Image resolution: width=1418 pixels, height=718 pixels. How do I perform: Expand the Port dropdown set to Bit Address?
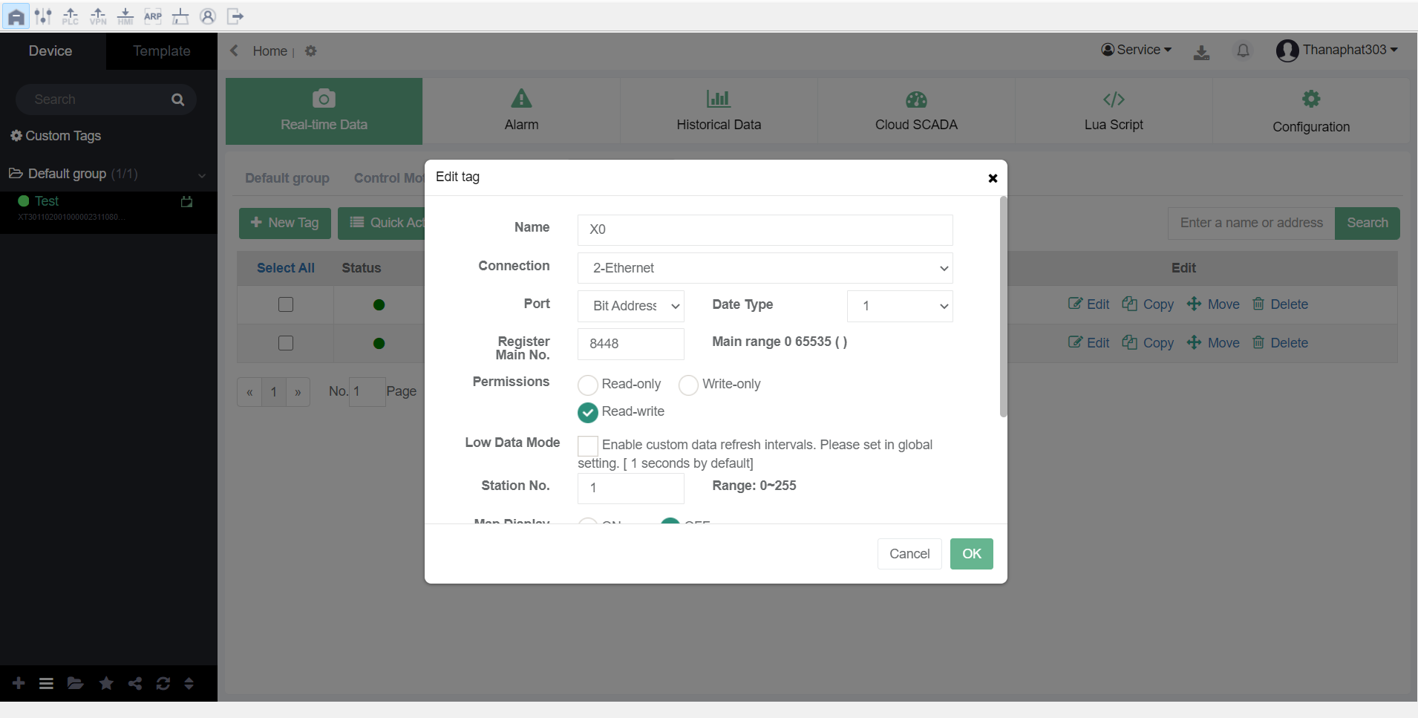[x=631, y=306]
